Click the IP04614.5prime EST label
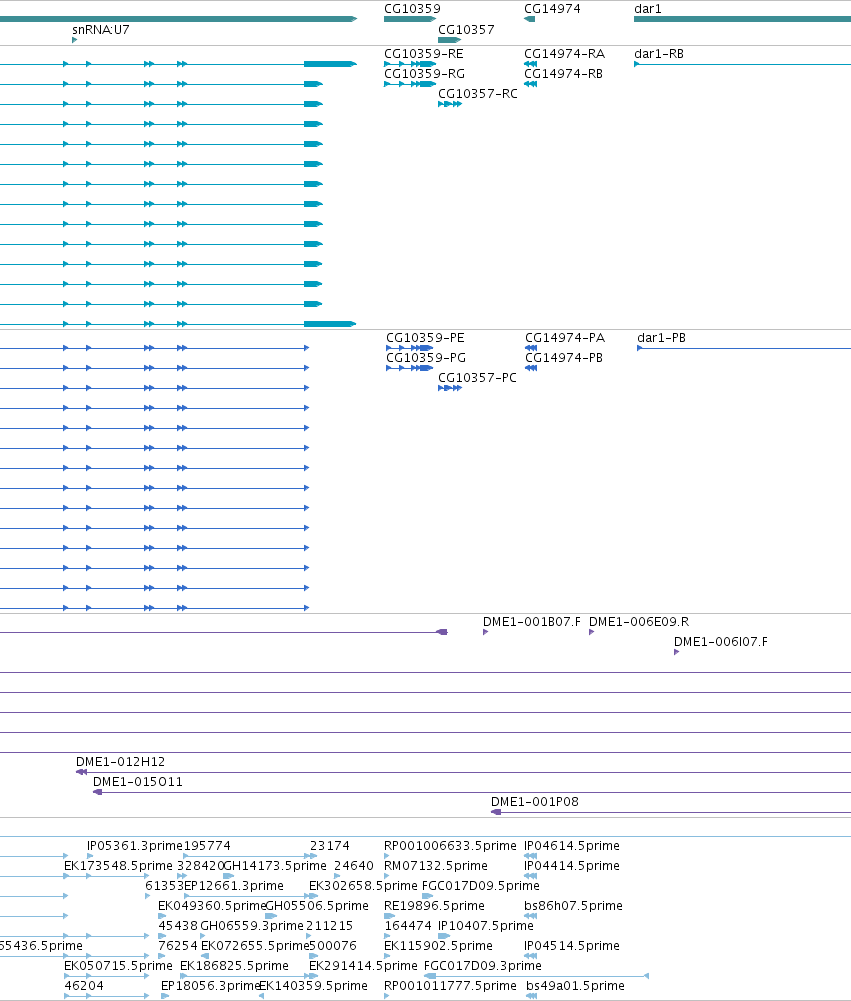Screen dimensions: 851x1001 point(572,846)
